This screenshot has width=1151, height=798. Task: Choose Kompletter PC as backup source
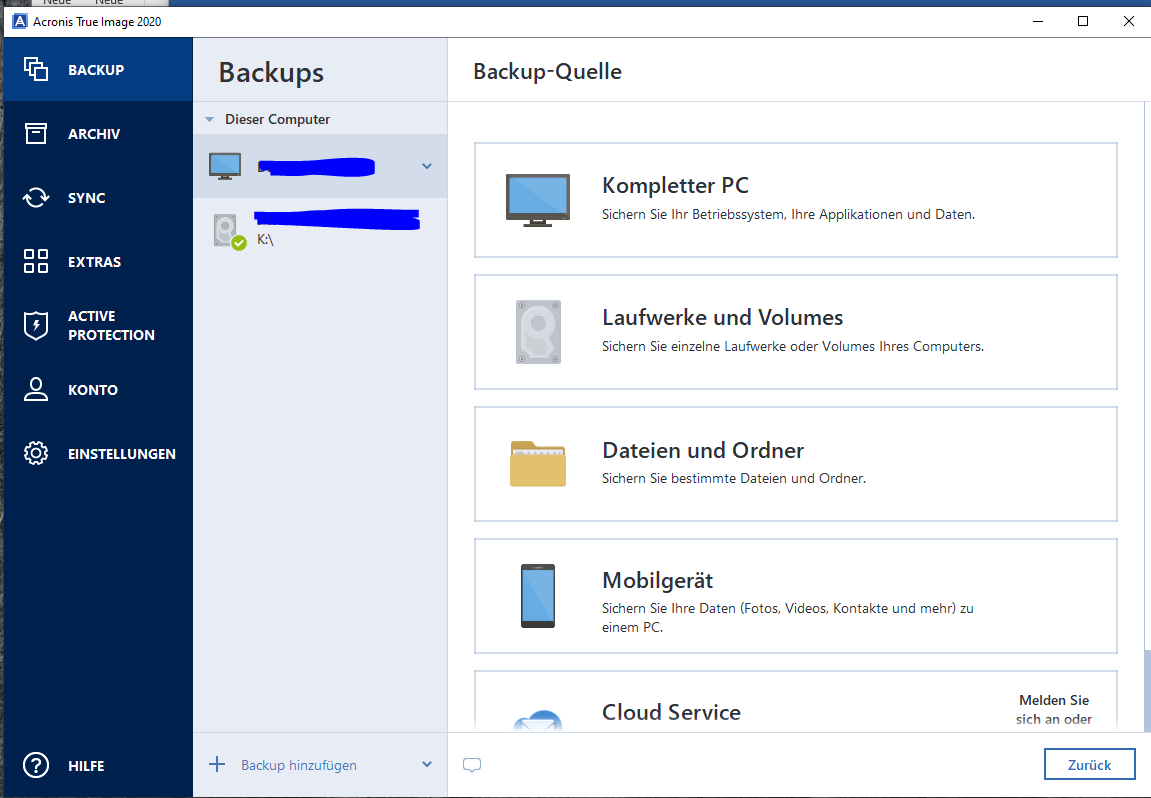click(x=796, y=200)
